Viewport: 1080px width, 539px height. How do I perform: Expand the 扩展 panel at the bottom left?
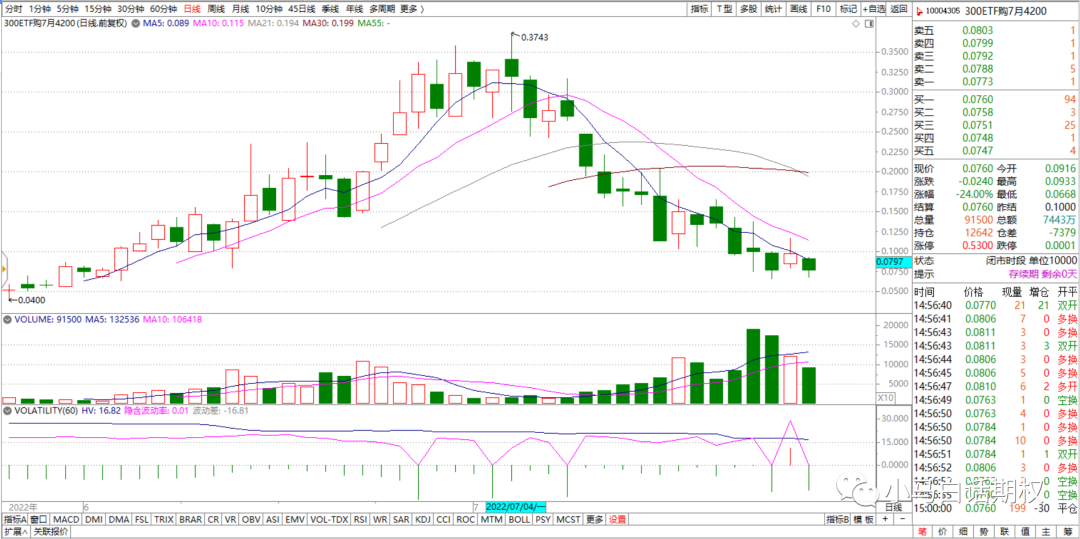[15, 532]
